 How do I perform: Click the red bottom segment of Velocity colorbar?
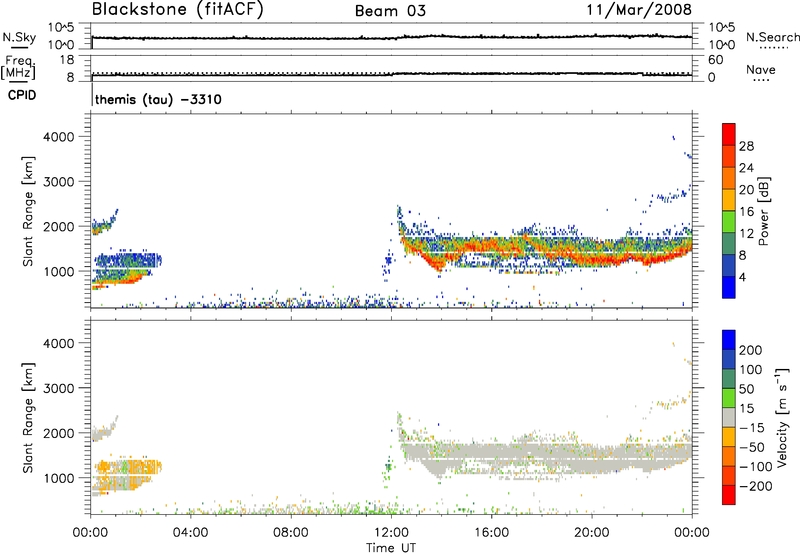pos(729,495)
